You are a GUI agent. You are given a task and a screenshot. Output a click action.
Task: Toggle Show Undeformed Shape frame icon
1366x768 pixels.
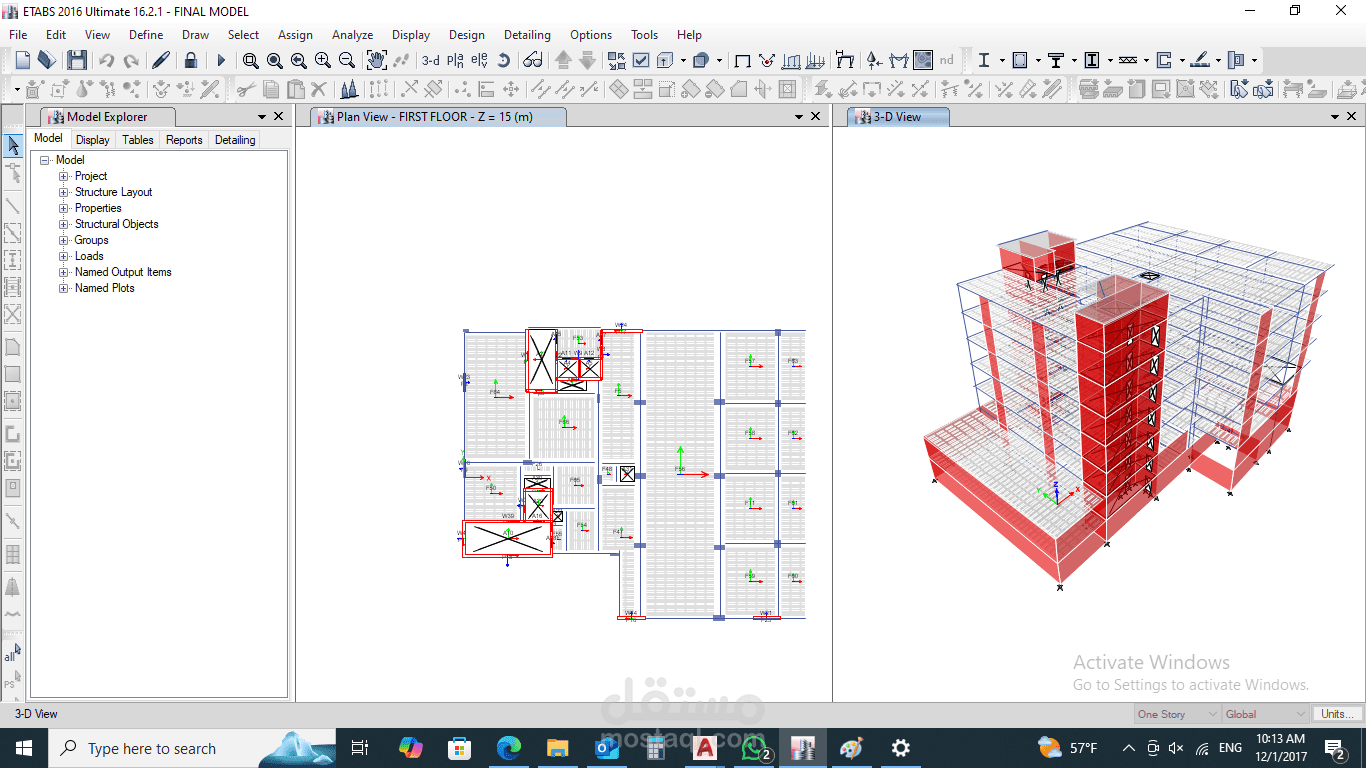(x=742, y=60)
